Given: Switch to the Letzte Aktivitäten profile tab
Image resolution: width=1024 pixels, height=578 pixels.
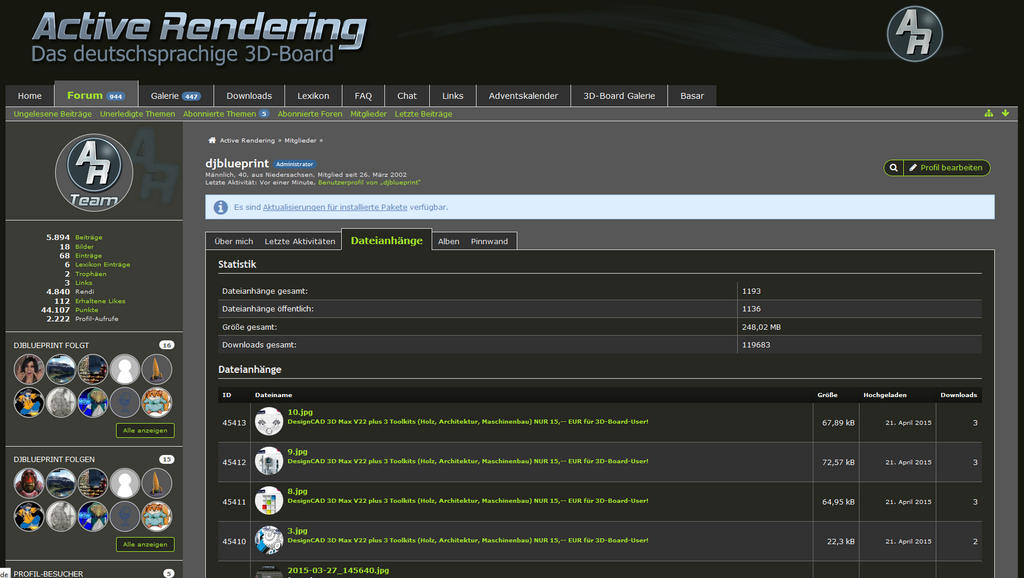Looking at the screenshot, I should (x=300, y=241).
